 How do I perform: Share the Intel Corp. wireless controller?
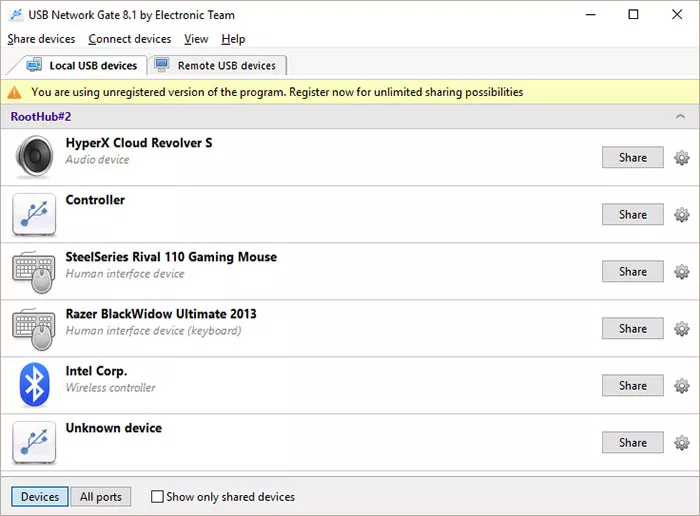(633, 386)
